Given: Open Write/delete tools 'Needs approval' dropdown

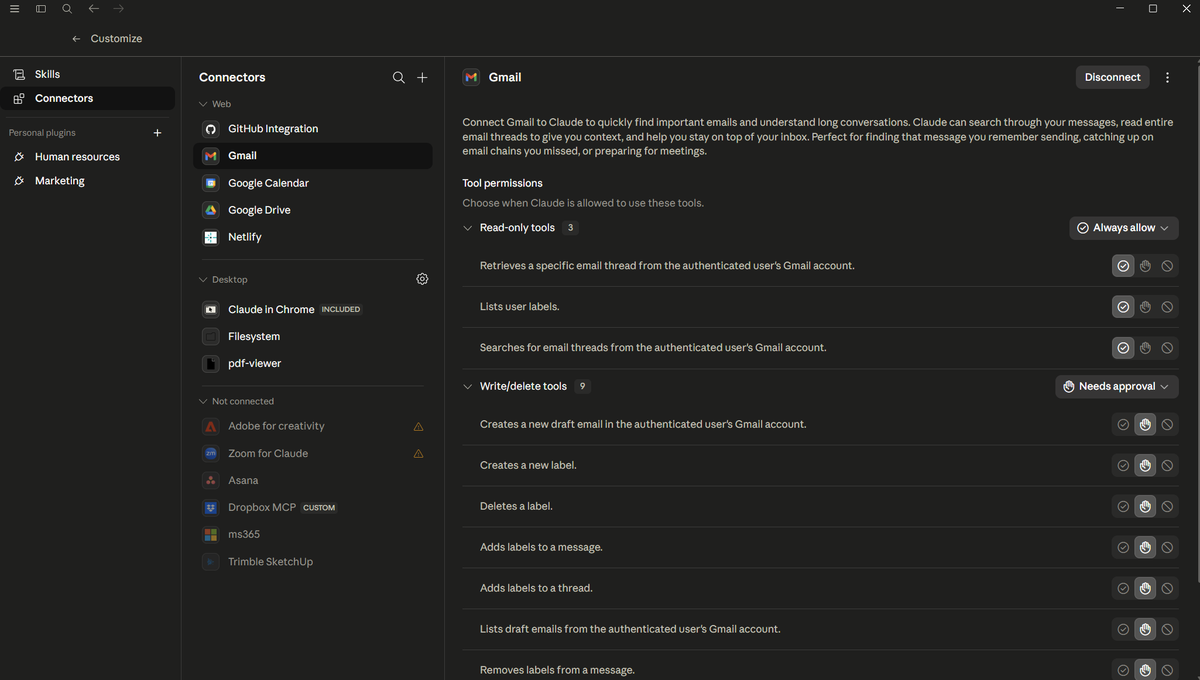Looking at the screenshot, I should point(1117,386).
